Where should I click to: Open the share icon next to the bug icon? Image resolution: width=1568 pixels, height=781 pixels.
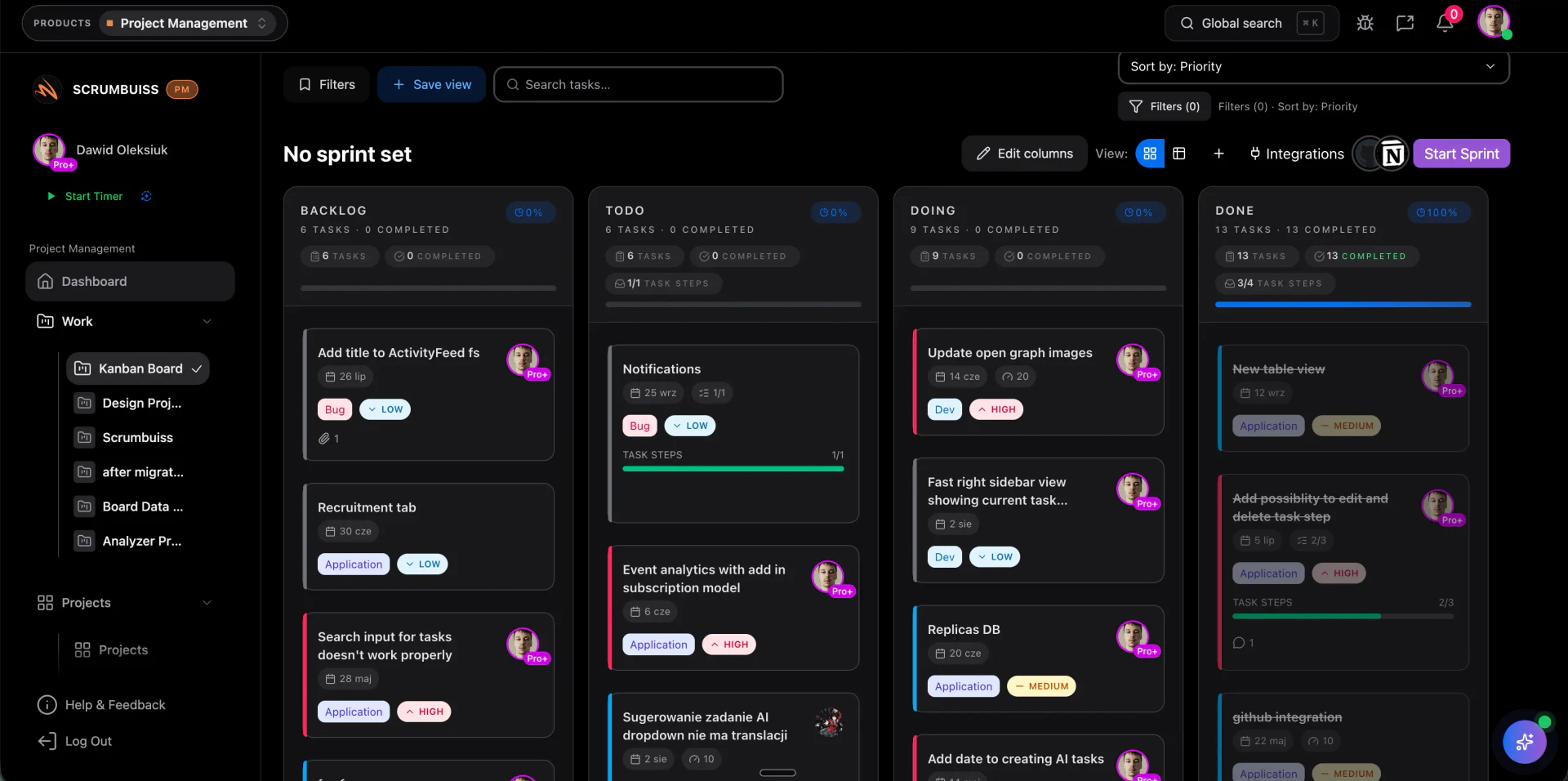tap(1405, 23)
